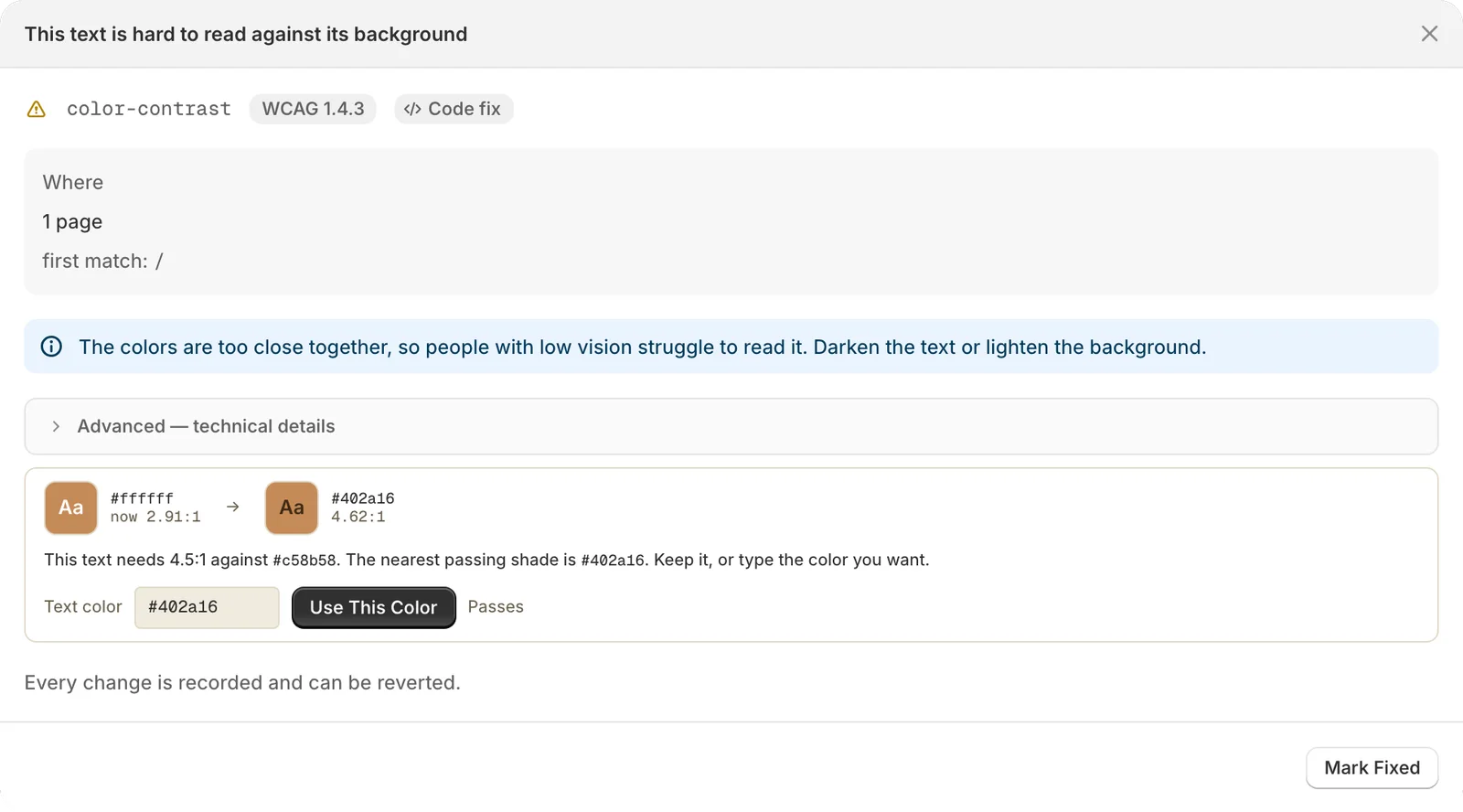Click the '1 page' count text

pos(72,222)
